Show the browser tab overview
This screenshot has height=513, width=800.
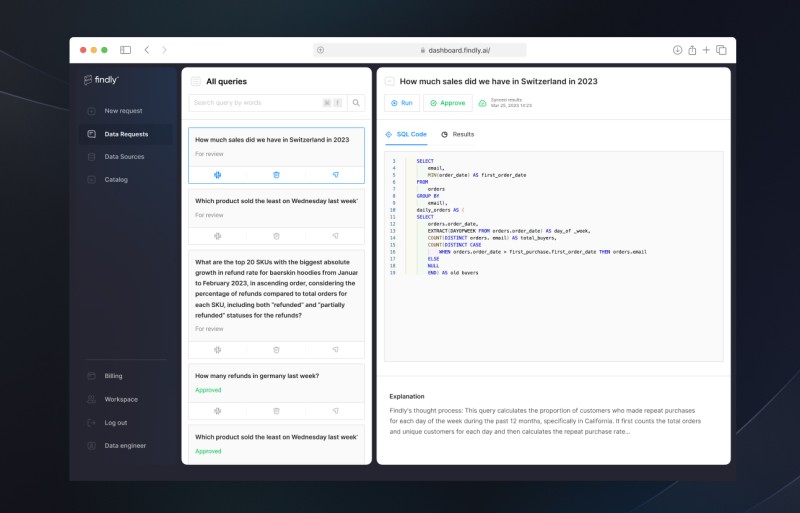click(x=721, y=50)
